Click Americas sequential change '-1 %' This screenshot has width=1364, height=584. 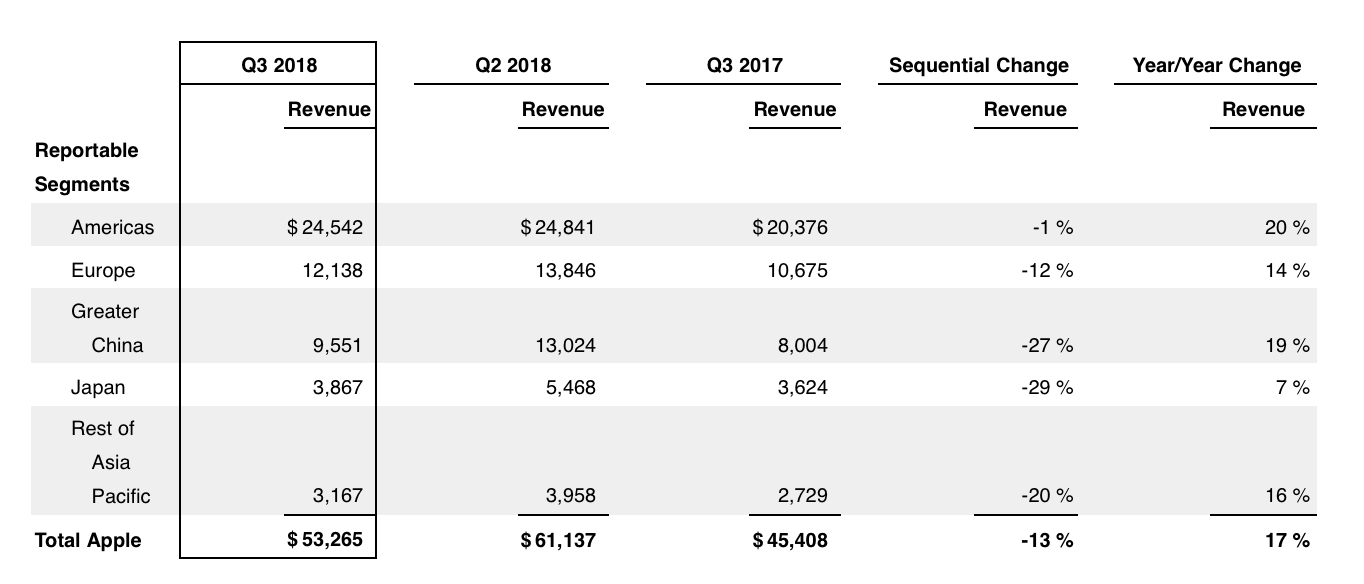pos(1053,227)
